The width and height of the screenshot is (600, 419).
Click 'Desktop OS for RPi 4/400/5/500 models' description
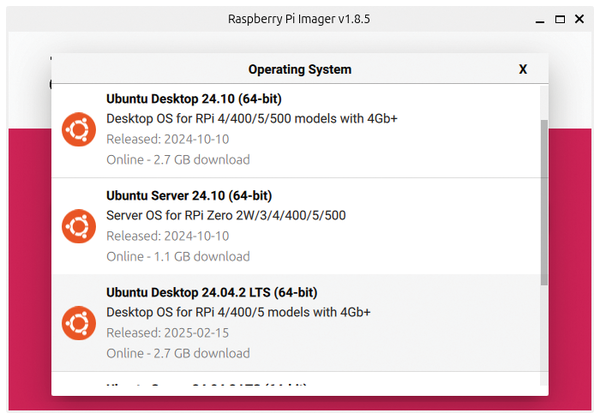[251, 118]
